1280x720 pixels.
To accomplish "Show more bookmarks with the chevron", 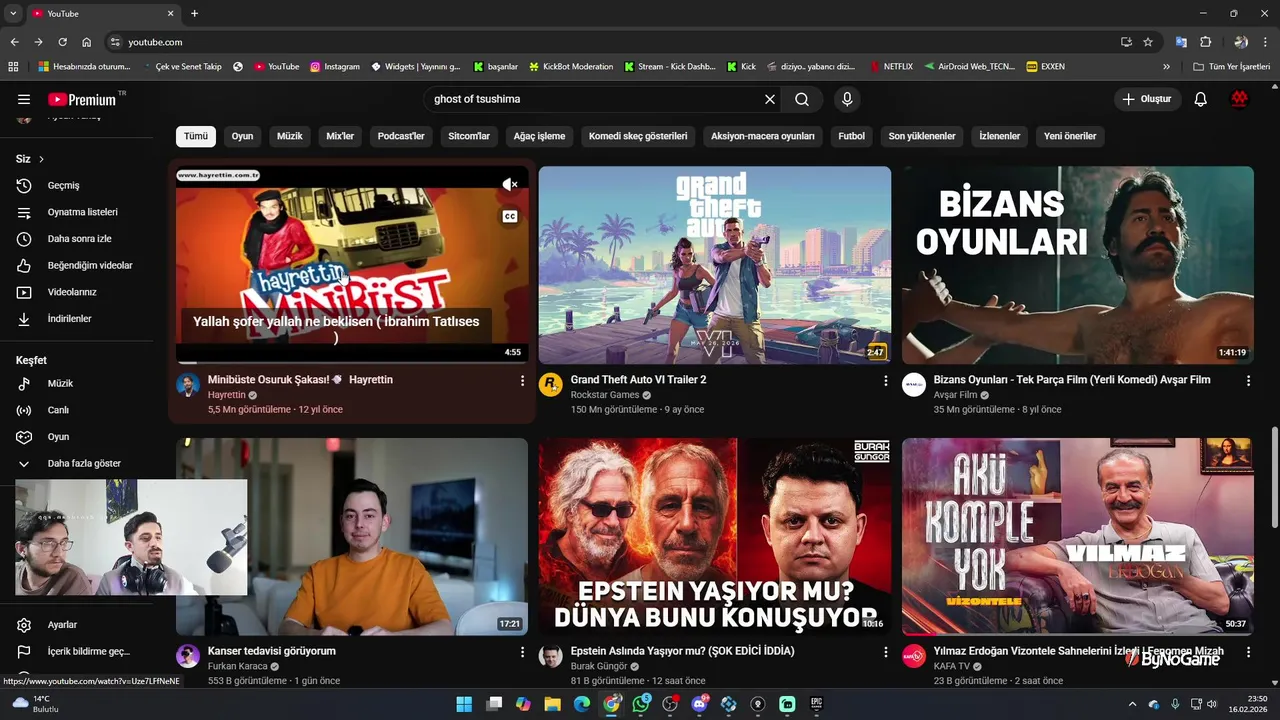I will [1166, 67].
